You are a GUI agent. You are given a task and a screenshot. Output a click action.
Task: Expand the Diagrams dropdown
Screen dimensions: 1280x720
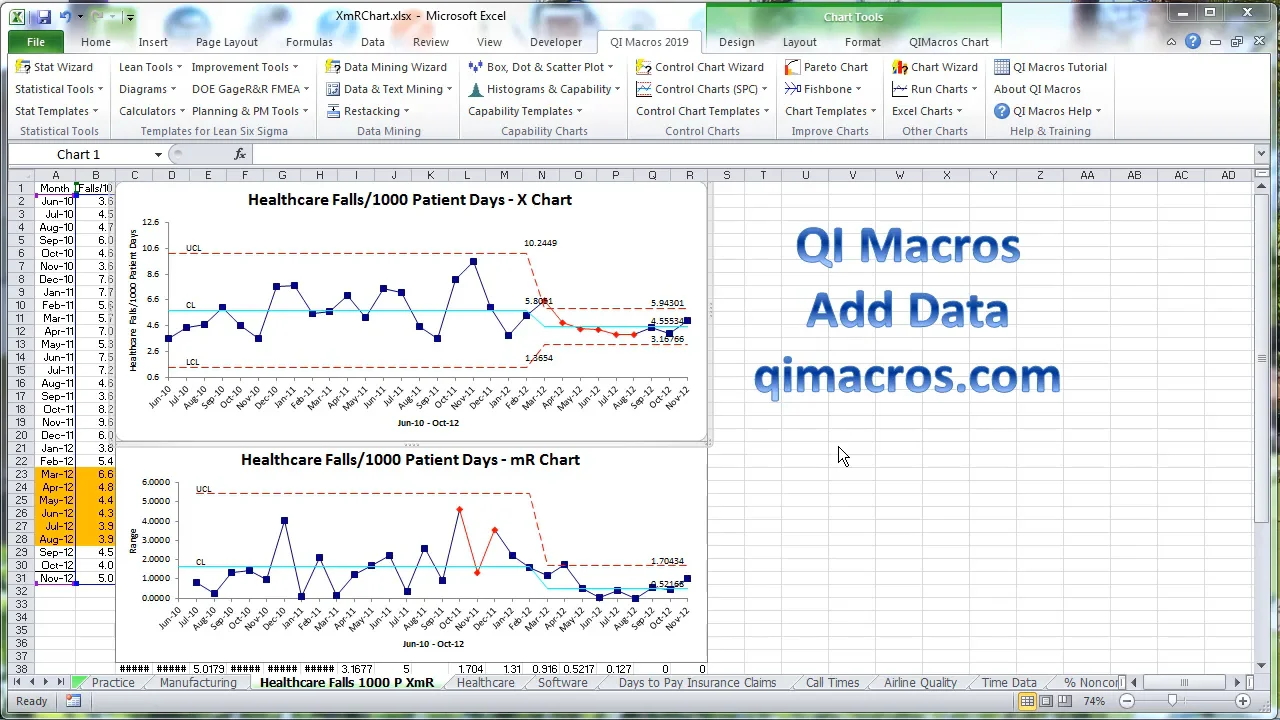(147, 89)
